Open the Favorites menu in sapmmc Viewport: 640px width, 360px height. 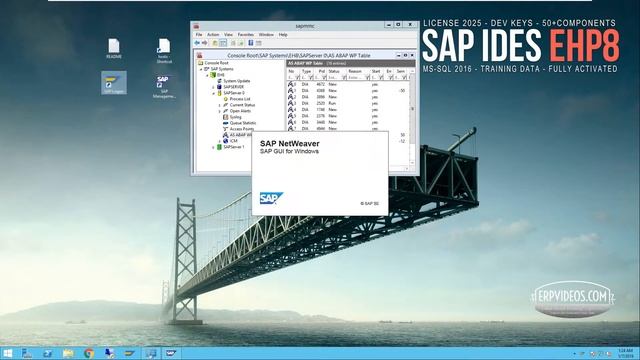pos(246,35)
